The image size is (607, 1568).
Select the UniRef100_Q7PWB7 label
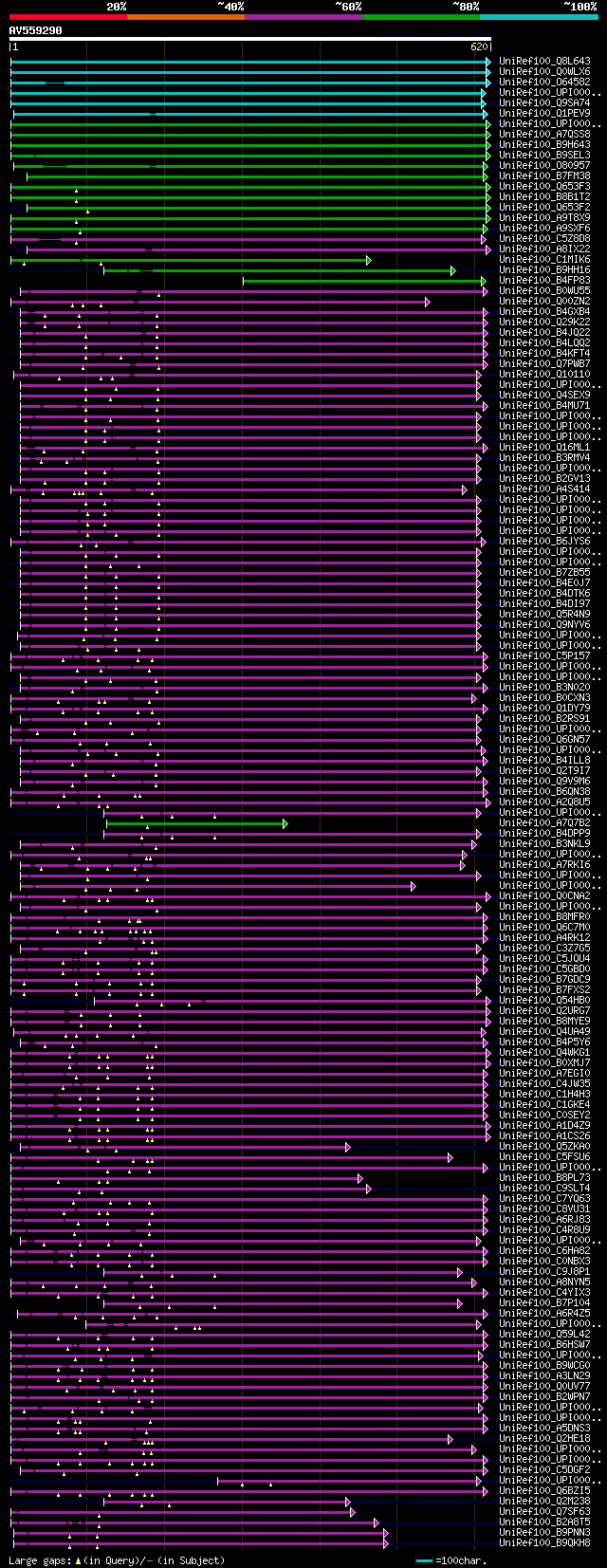[544, 363]
